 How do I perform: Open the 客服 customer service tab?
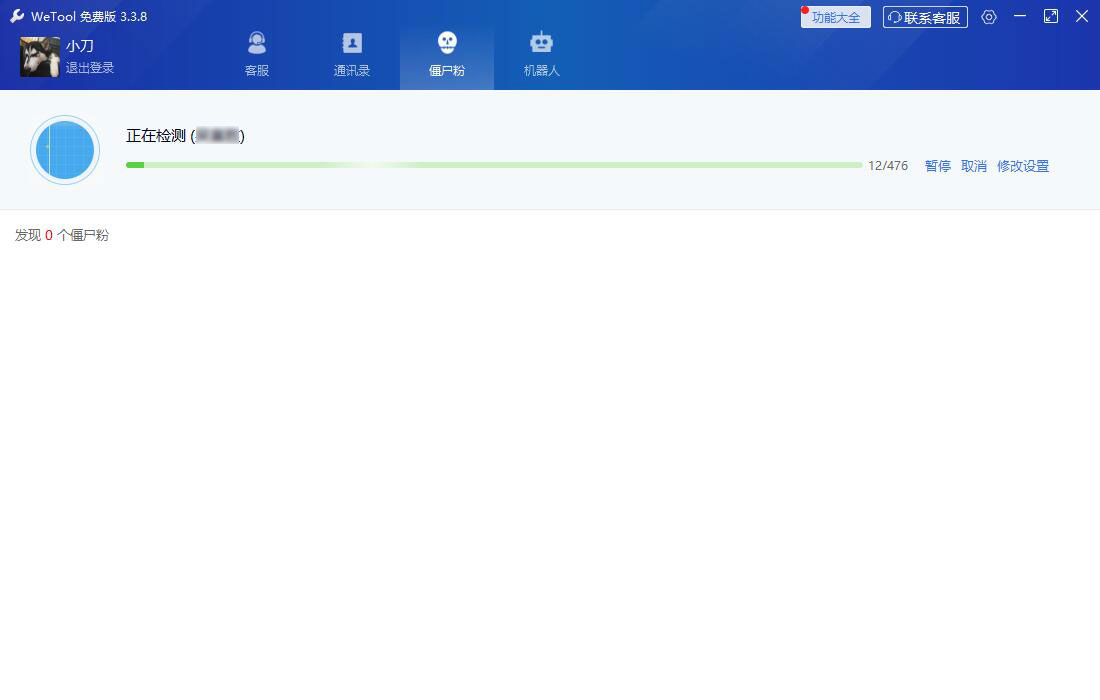(257, 54)
